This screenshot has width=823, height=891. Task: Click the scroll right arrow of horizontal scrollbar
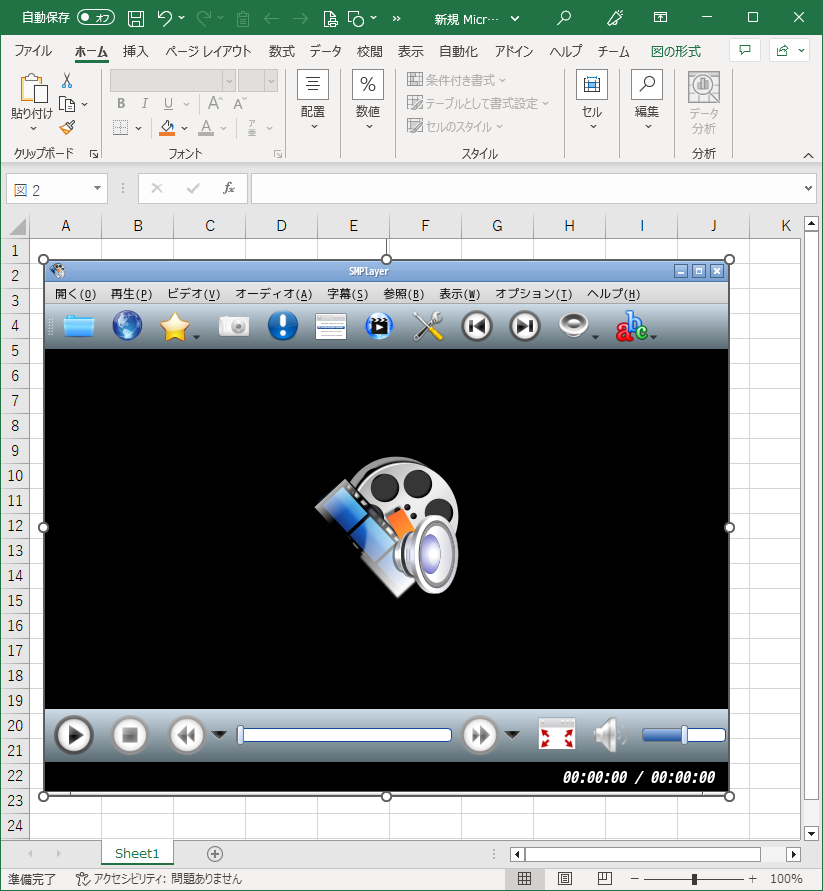(x=793, y=854)
